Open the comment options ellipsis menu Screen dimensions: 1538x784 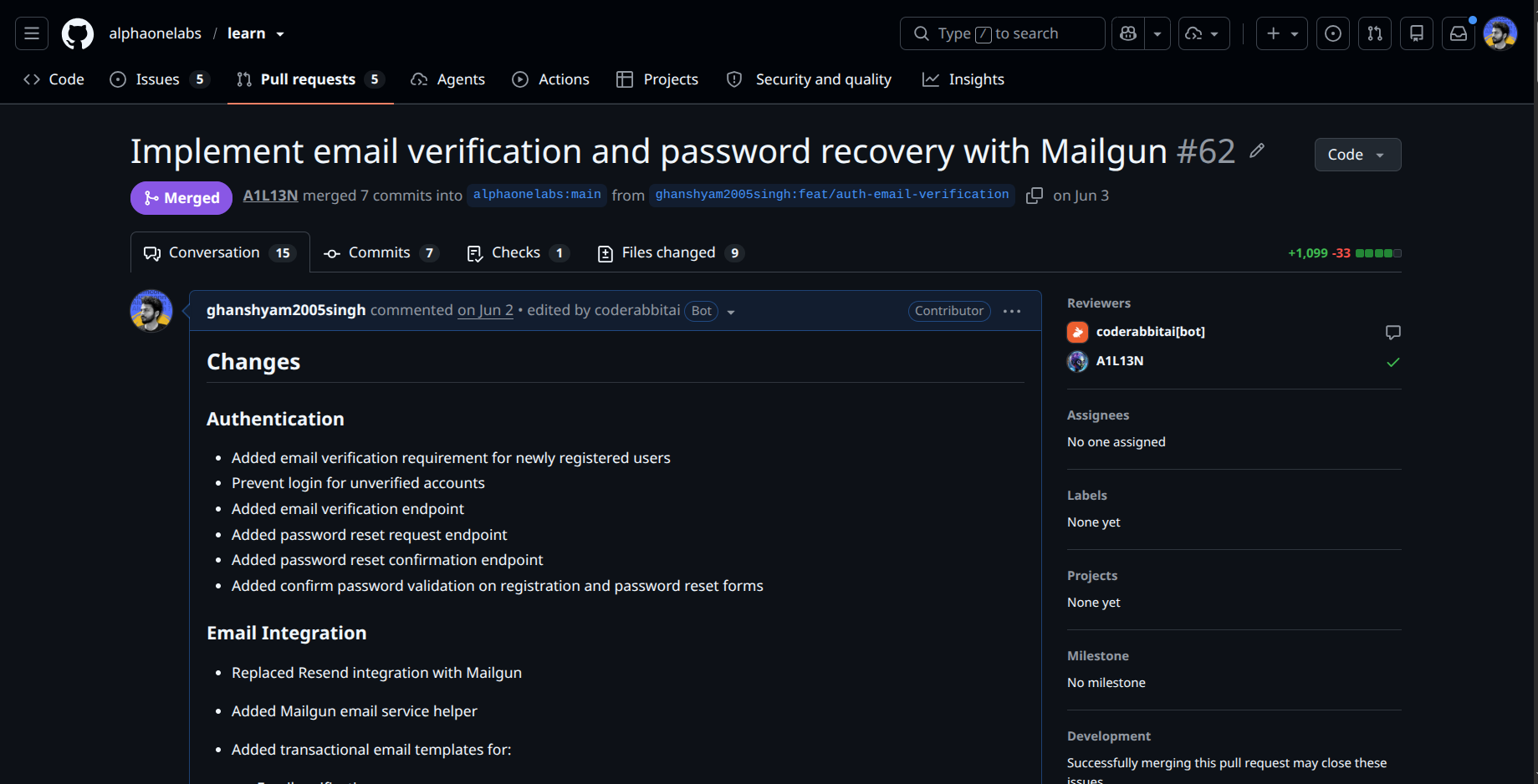tap(1012, 311)
